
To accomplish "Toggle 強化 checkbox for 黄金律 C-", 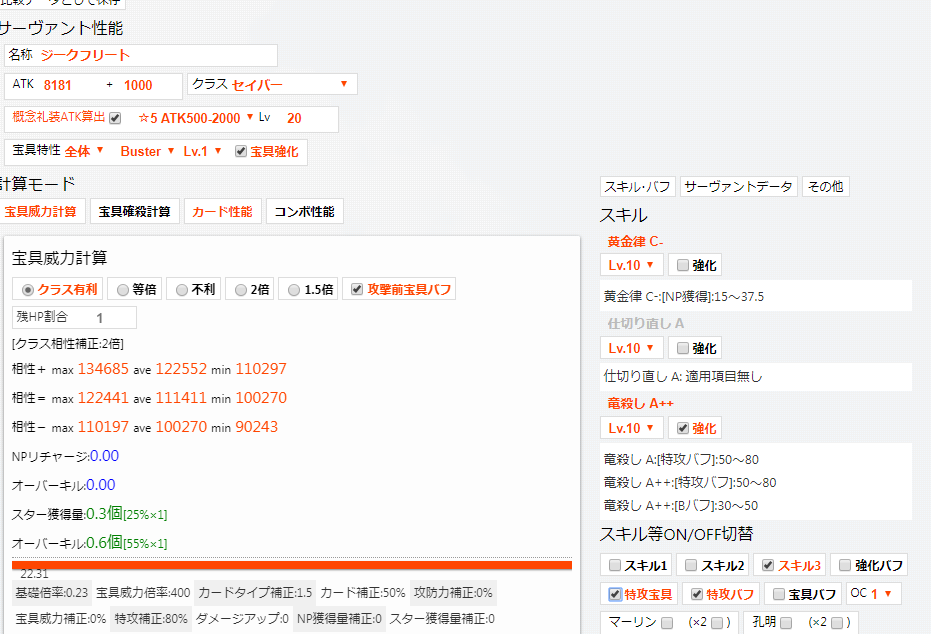I will point(683,265).
